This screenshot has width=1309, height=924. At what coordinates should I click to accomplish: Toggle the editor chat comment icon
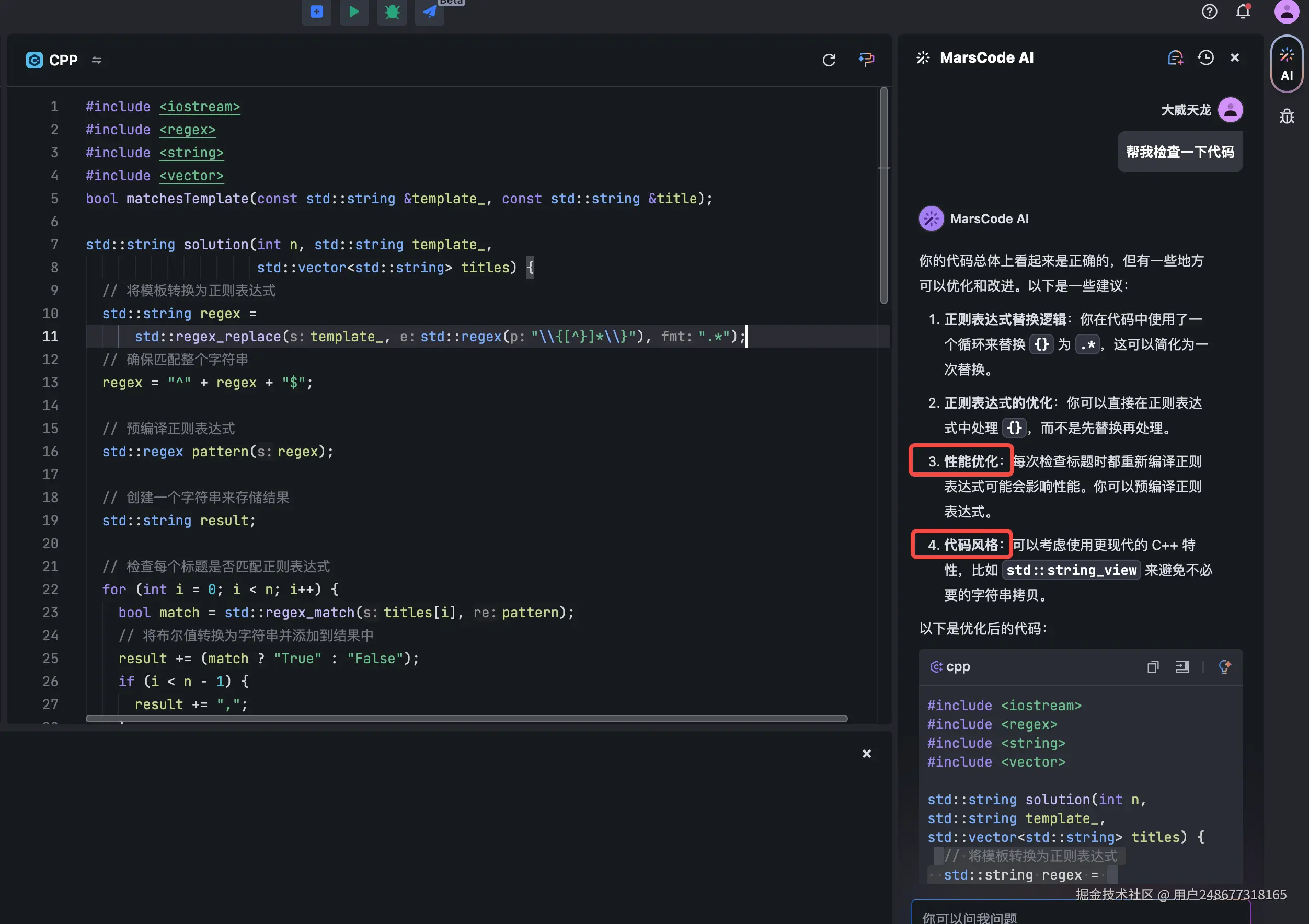click(x=866, y=59)
